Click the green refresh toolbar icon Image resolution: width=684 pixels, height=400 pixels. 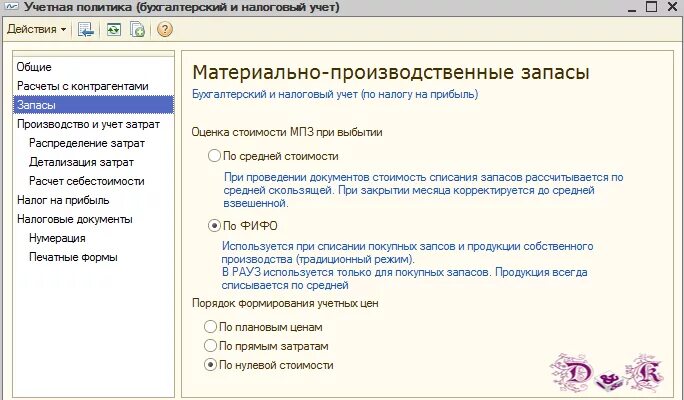tap(113, 30)
